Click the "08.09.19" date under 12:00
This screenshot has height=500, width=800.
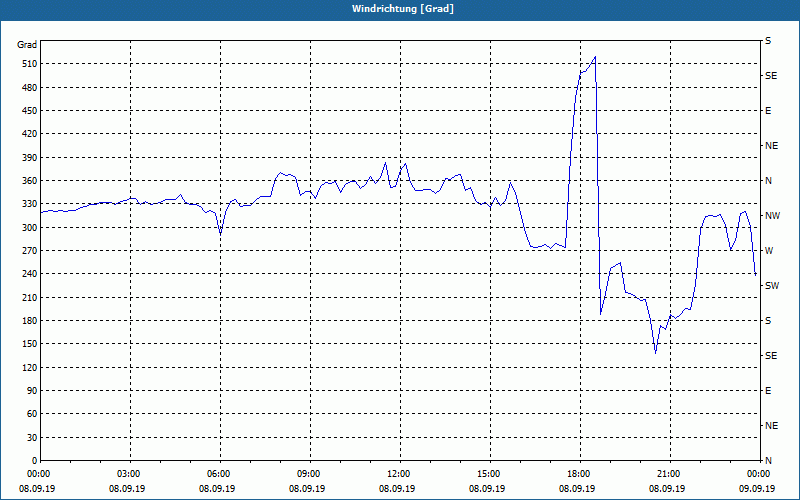[397, 489]
